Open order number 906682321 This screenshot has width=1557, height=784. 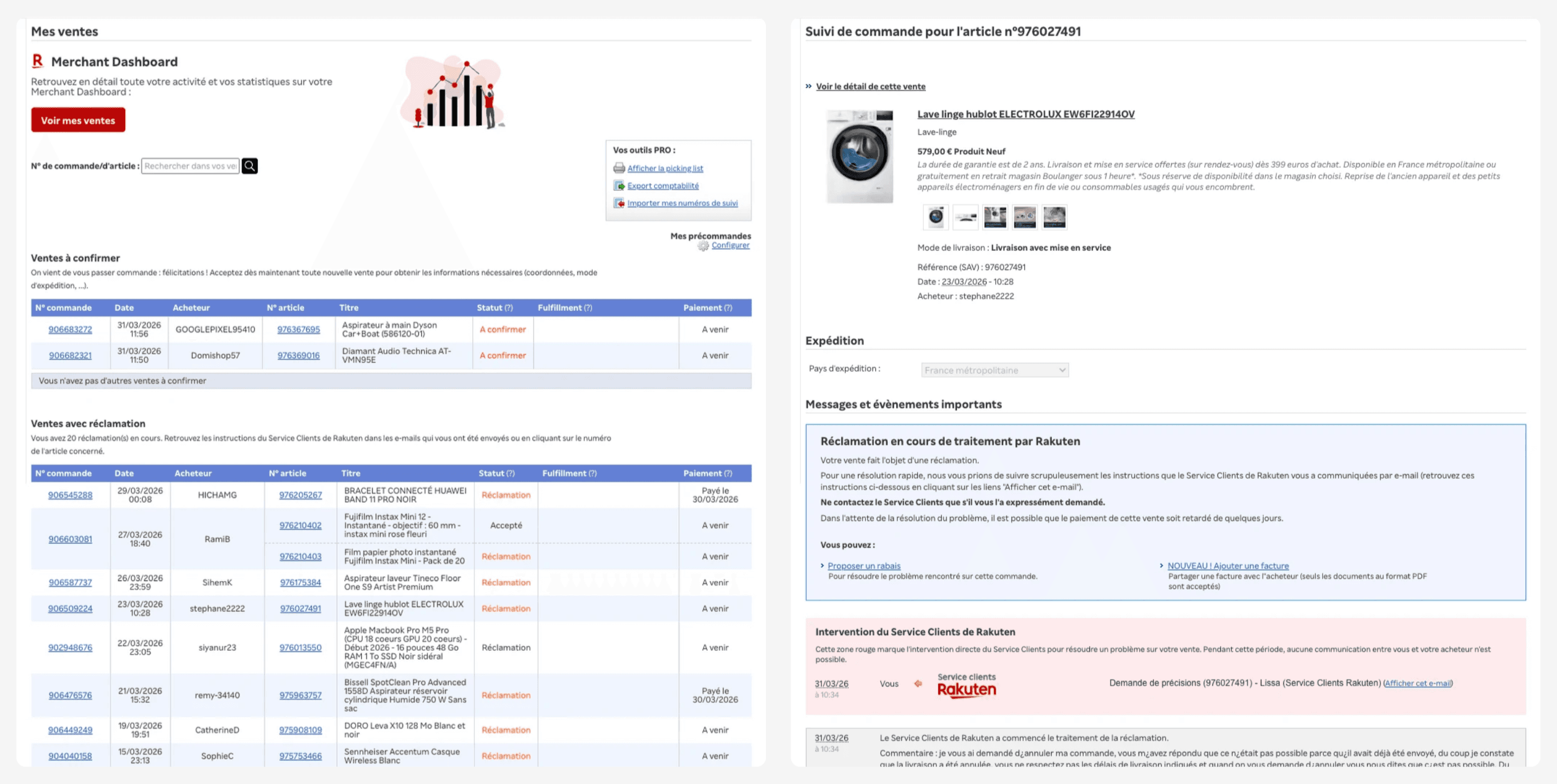tap(70, 355)
